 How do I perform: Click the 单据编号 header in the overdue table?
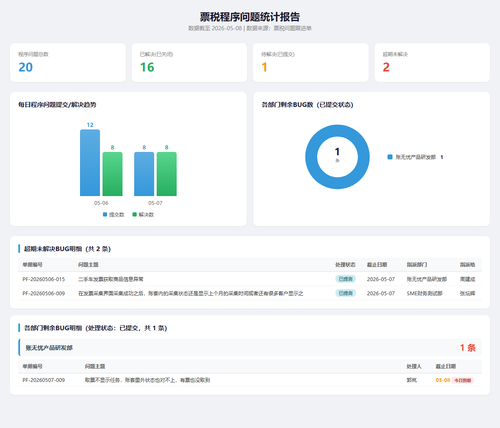coord(32,265)
